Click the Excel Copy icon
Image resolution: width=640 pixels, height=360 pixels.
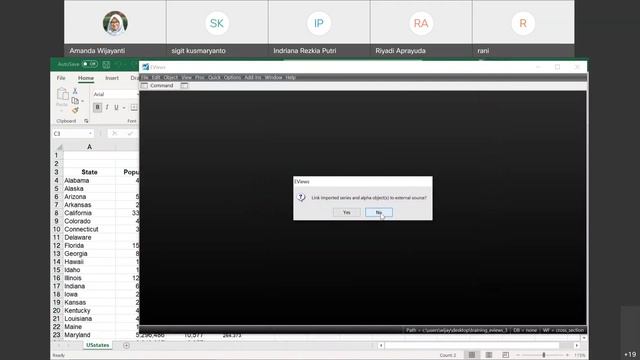tap(75, 101)
